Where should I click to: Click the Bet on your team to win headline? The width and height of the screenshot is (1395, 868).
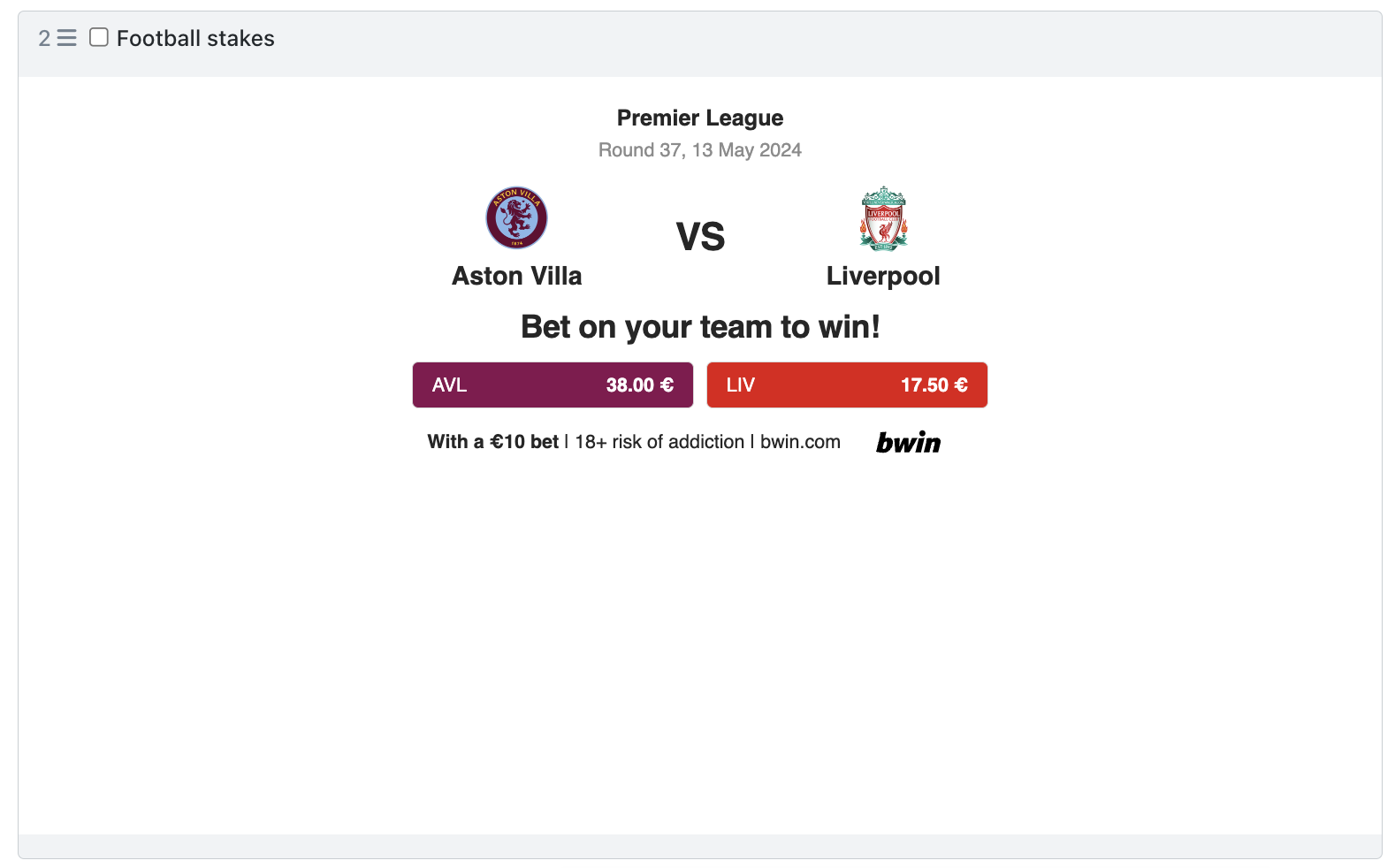click(x=700, y=327)
